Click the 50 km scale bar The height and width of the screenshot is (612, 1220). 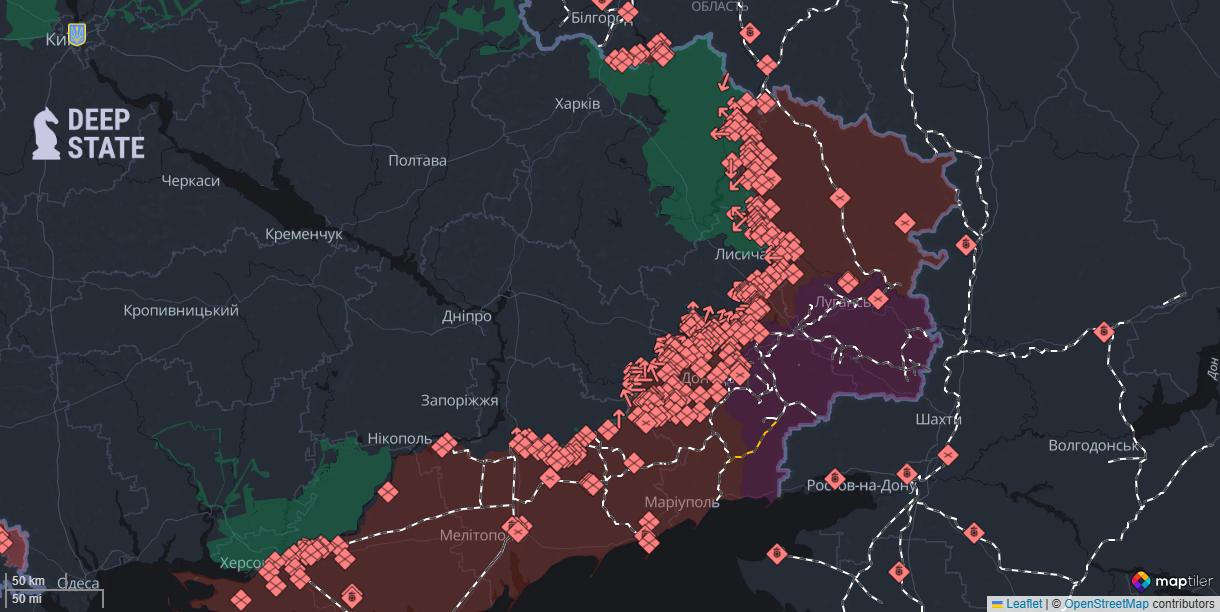30,581
